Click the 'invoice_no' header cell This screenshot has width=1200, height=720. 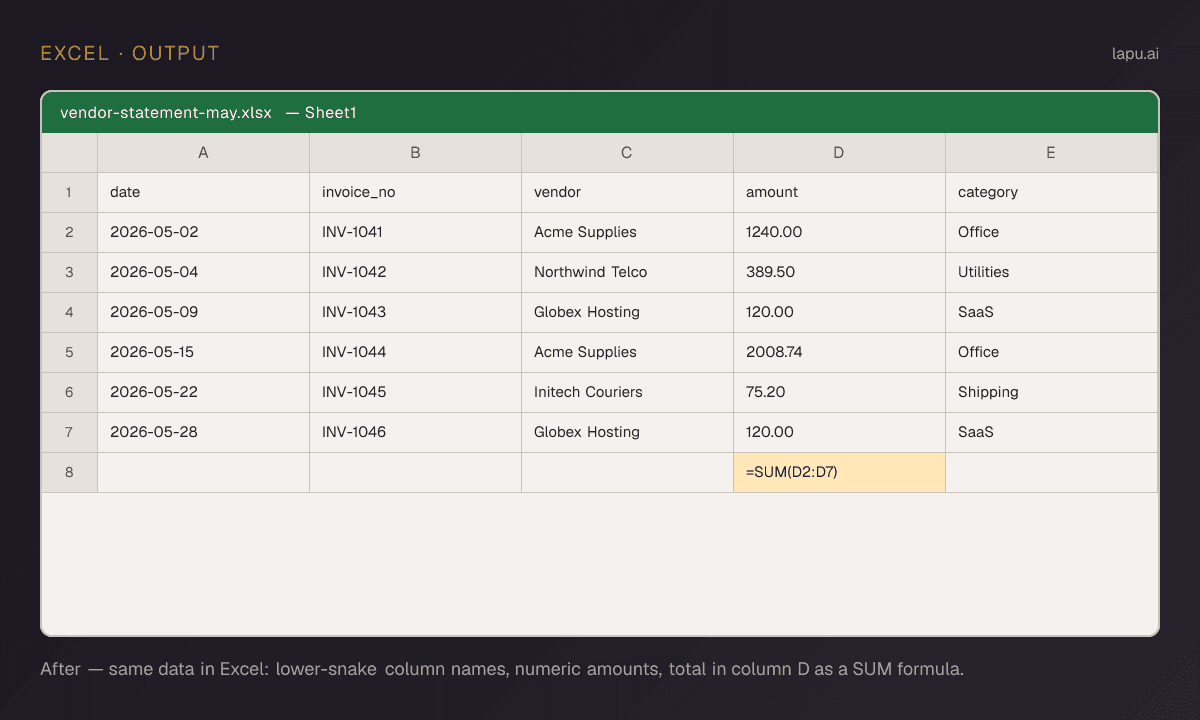416,193
